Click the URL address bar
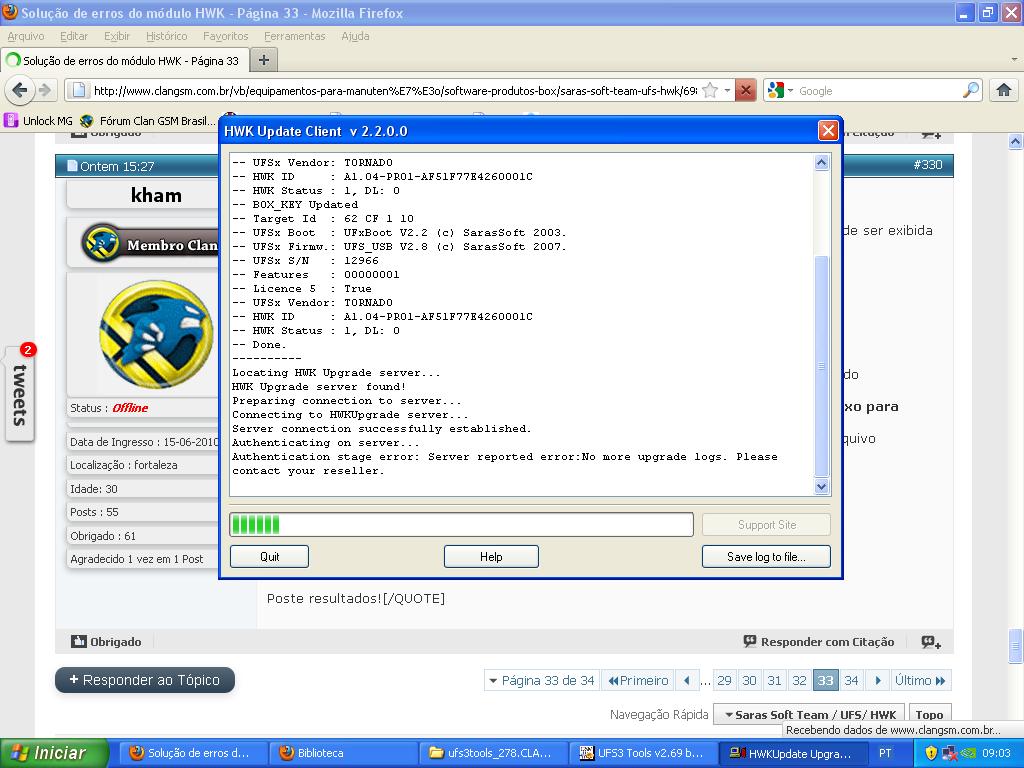Image resolution: width=1024 pixels, height=768 pixels. pyautogui.click(x=395, y=91)
